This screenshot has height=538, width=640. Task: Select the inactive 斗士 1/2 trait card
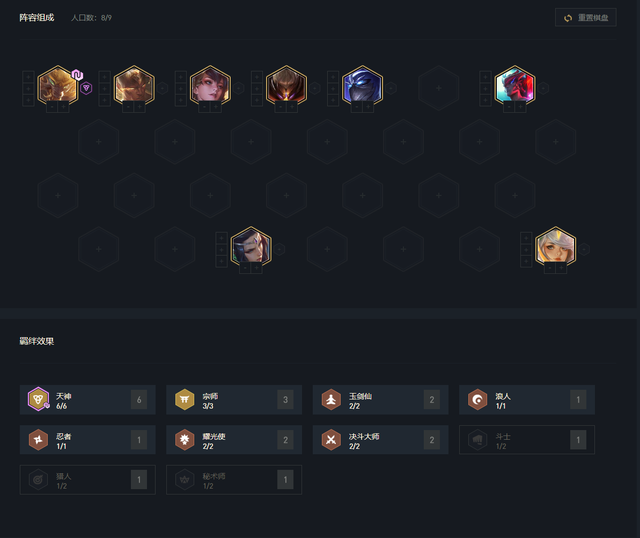(527, 440)
